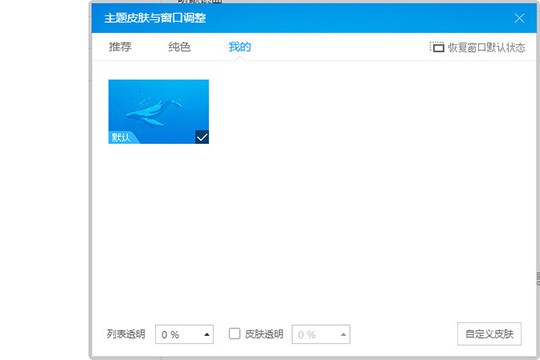Viewport: 540px width, 360px height.
Task: Click the 默认 label on the skin
Action: click(x=121, y=138)
